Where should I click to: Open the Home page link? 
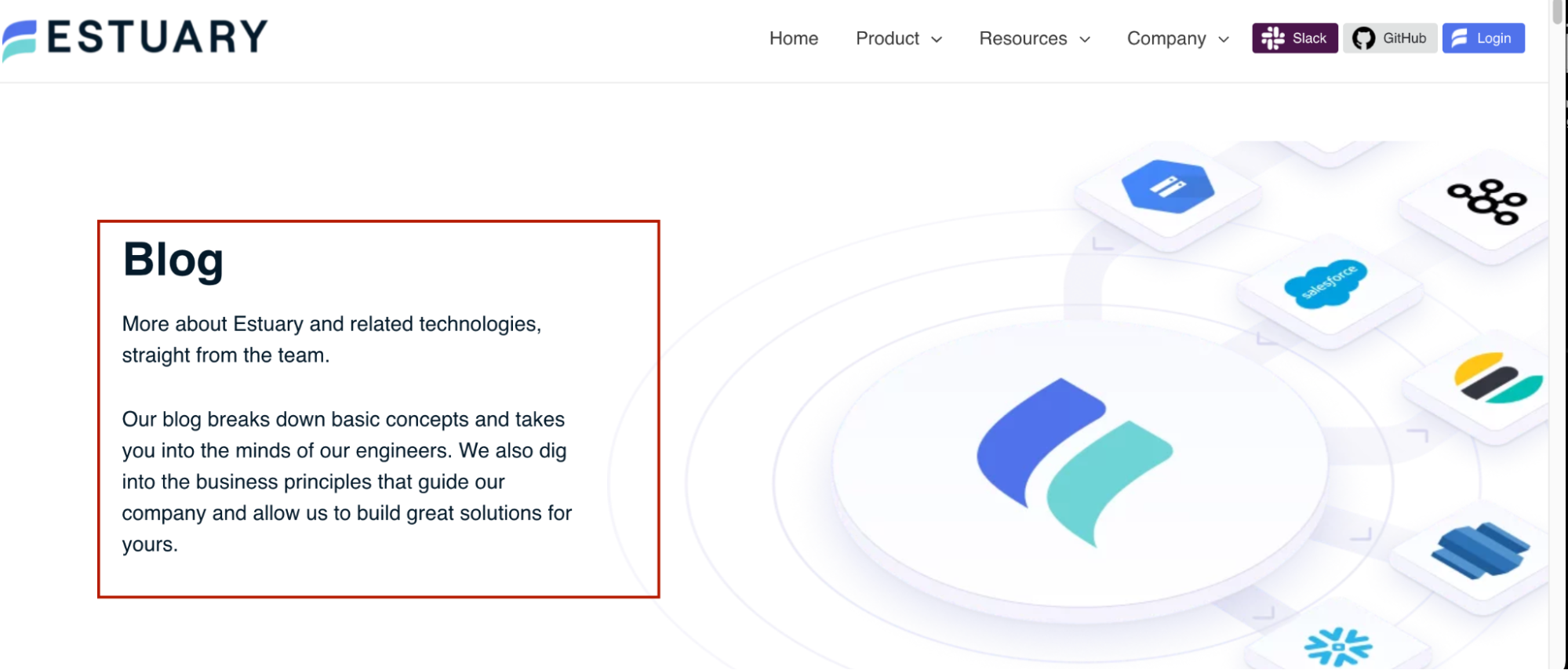click(793, 38)
